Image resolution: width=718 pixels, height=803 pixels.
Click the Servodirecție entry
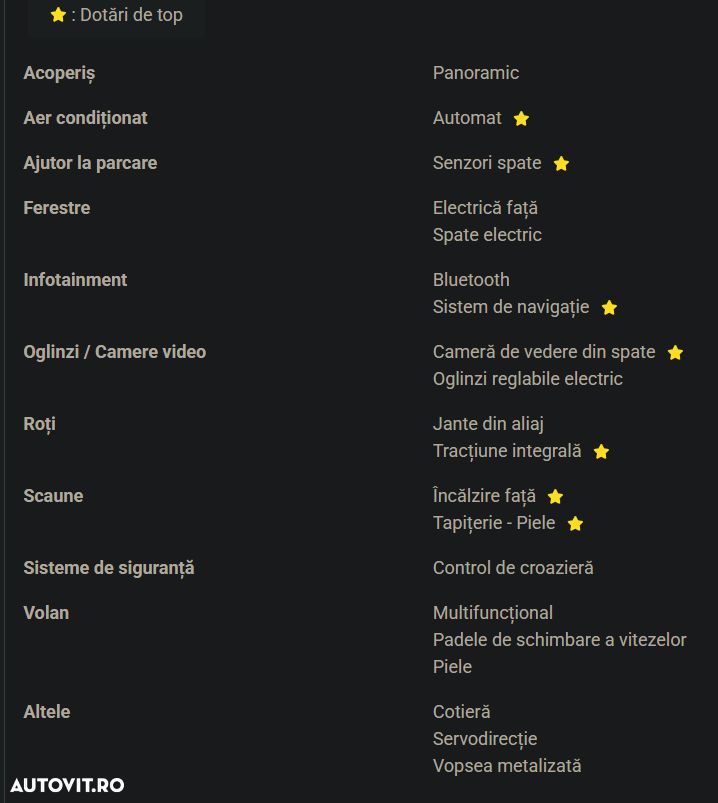tap(485, 739)
